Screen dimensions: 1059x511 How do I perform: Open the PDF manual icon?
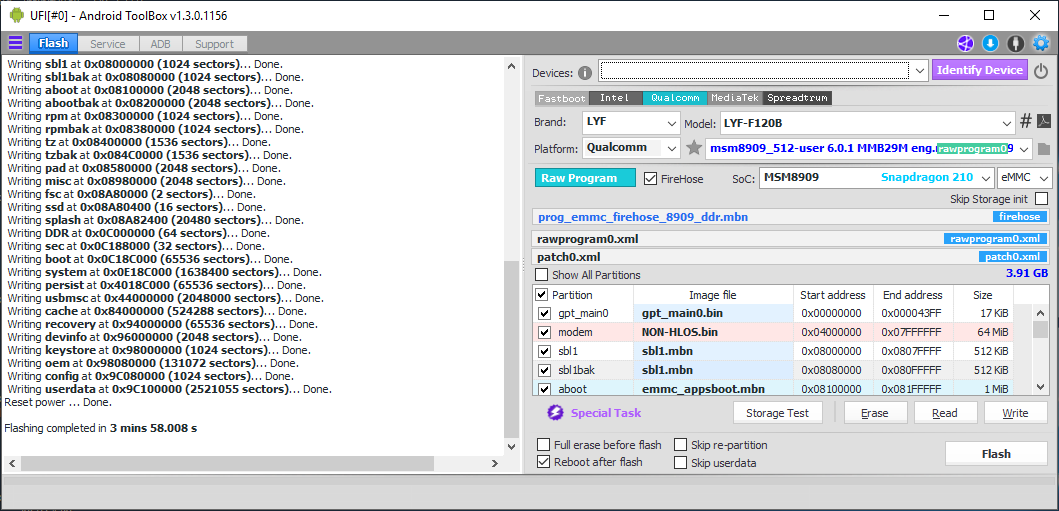tap(1043, 122)
